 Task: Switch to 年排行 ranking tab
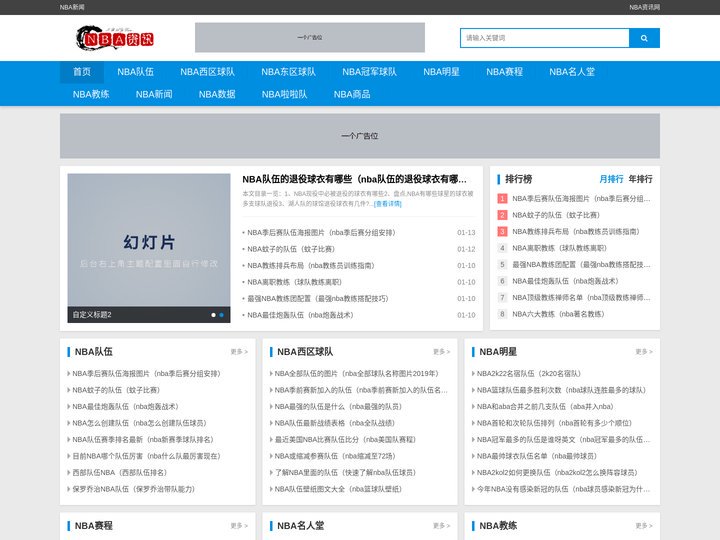[640, 179]
